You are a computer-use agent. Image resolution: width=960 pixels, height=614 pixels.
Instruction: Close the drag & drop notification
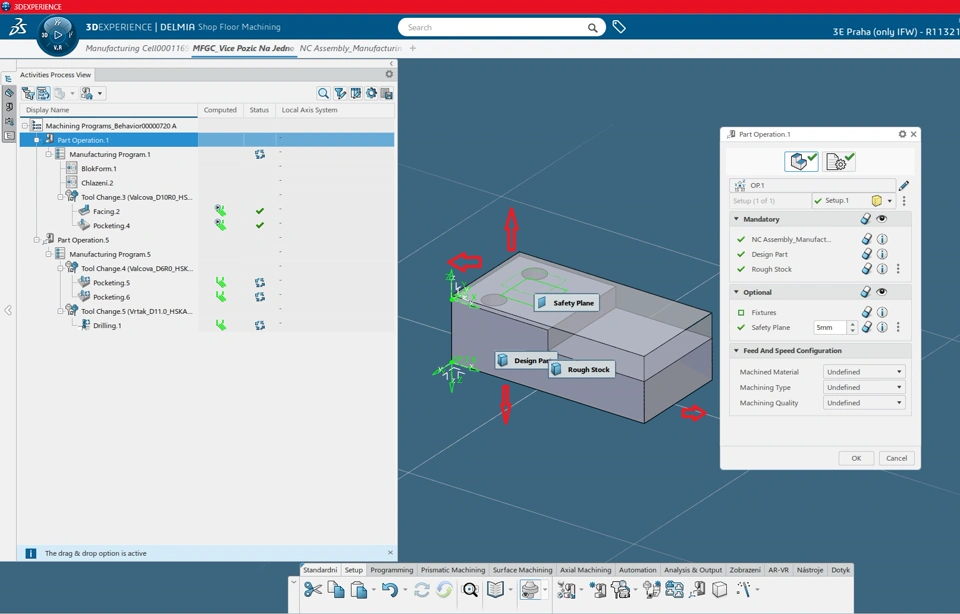[390, 552]
